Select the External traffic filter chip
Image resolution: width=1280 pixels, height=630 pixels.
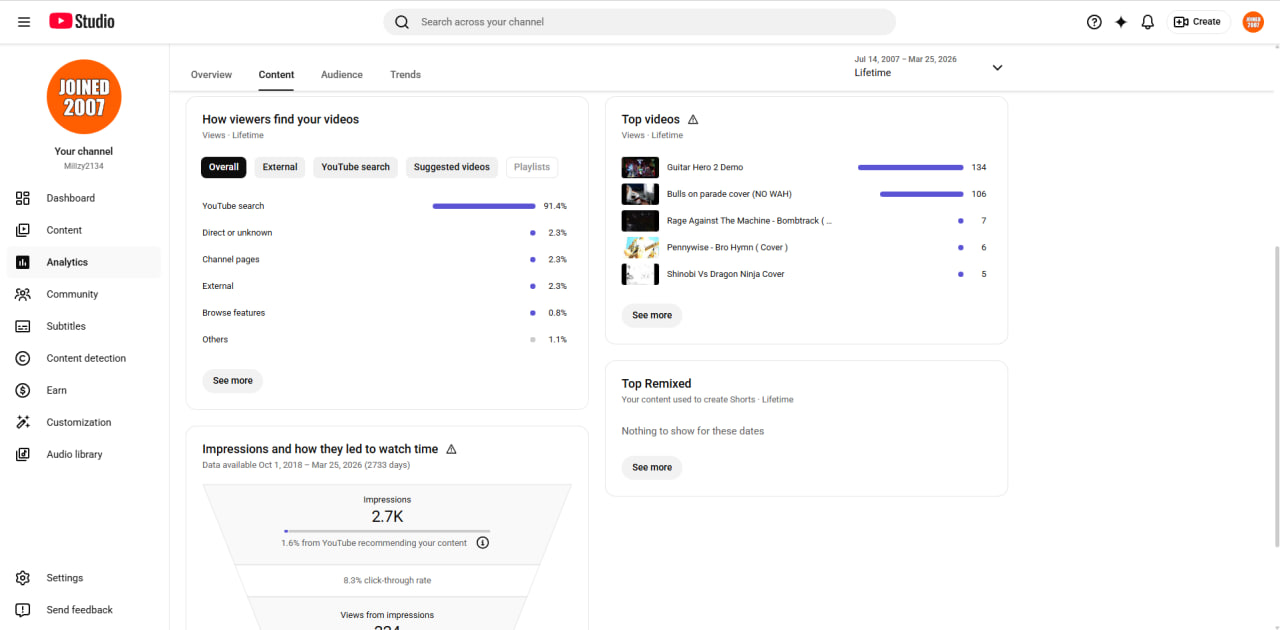point(280,167)
